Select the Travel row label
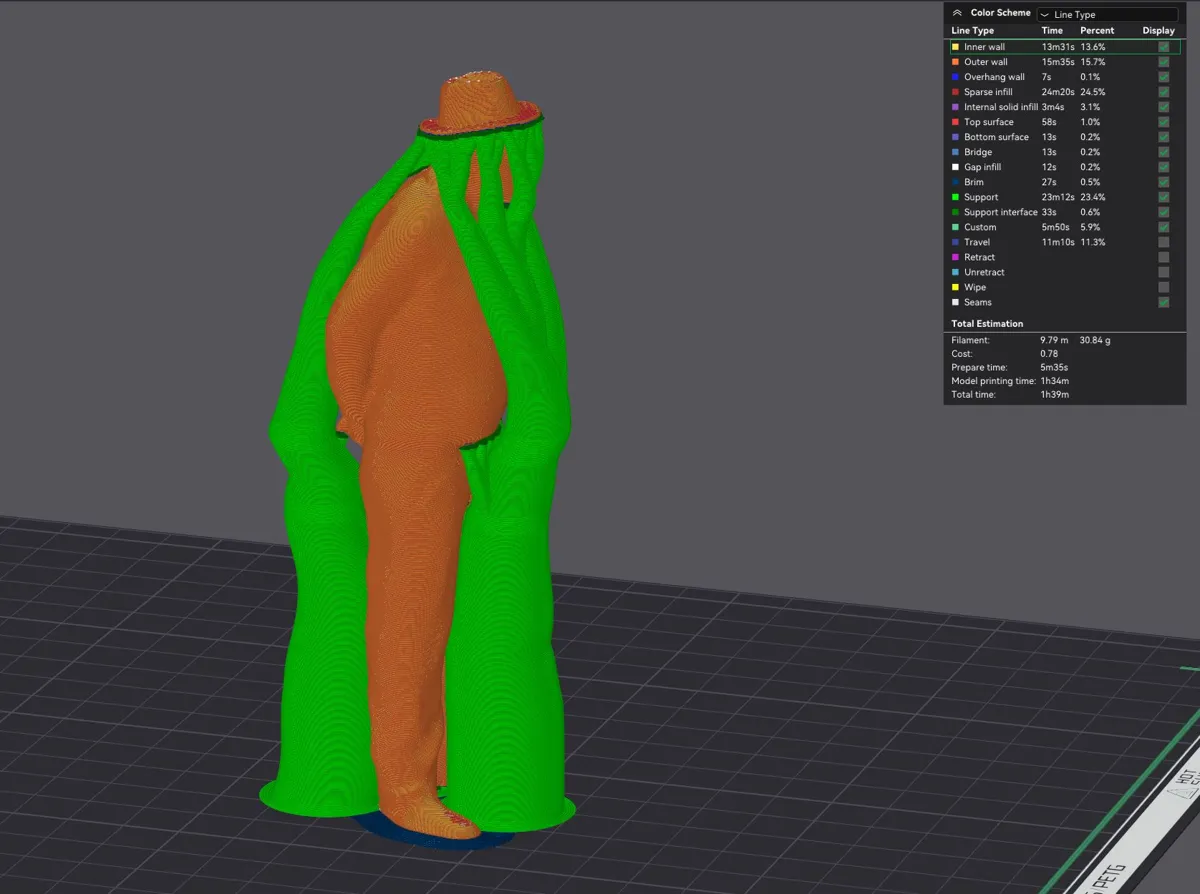This screenshot has width=1200, height=894. coord(977,242)
